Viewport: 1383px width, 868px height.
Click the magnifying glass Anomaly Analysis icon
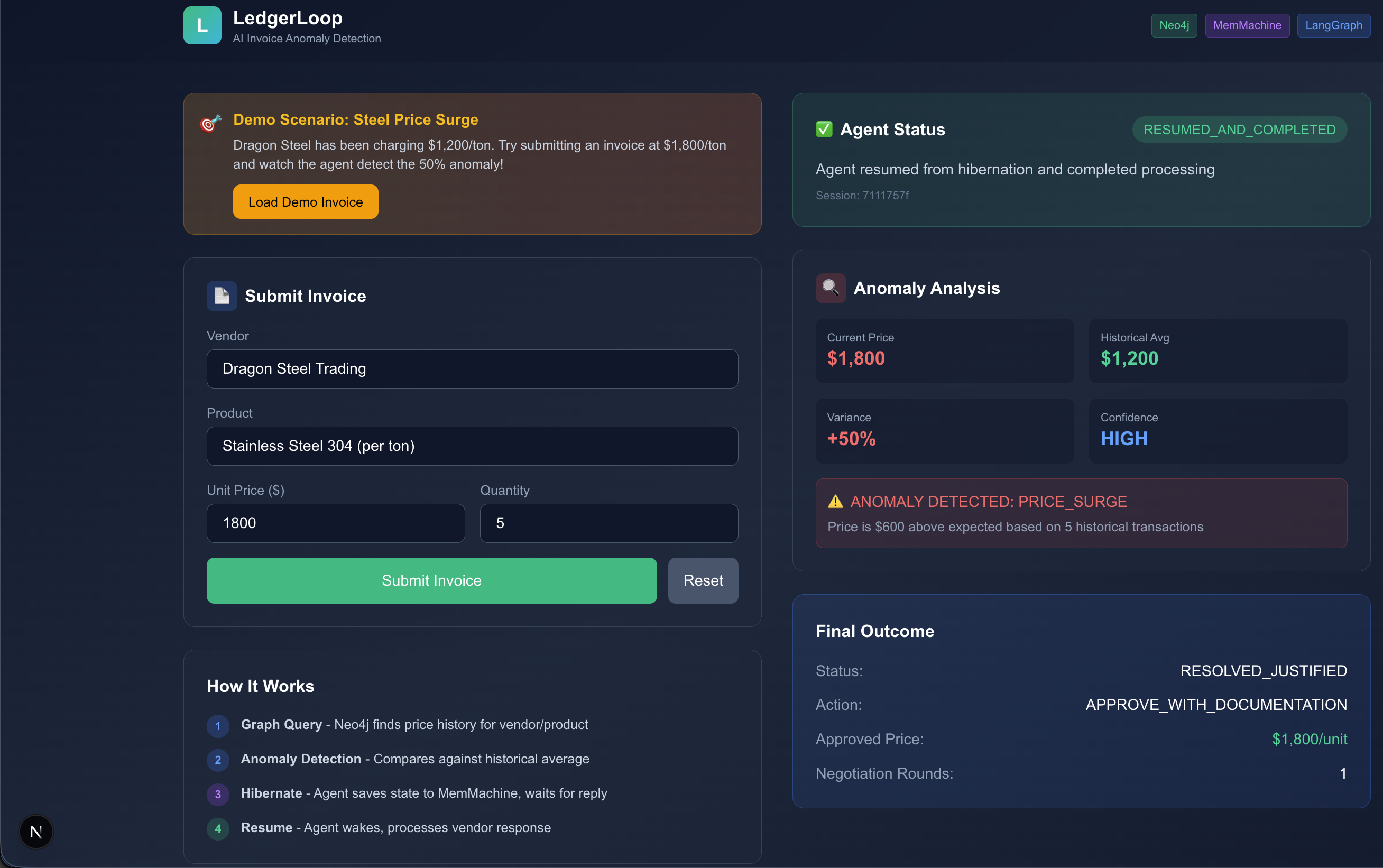coord(830,288)
